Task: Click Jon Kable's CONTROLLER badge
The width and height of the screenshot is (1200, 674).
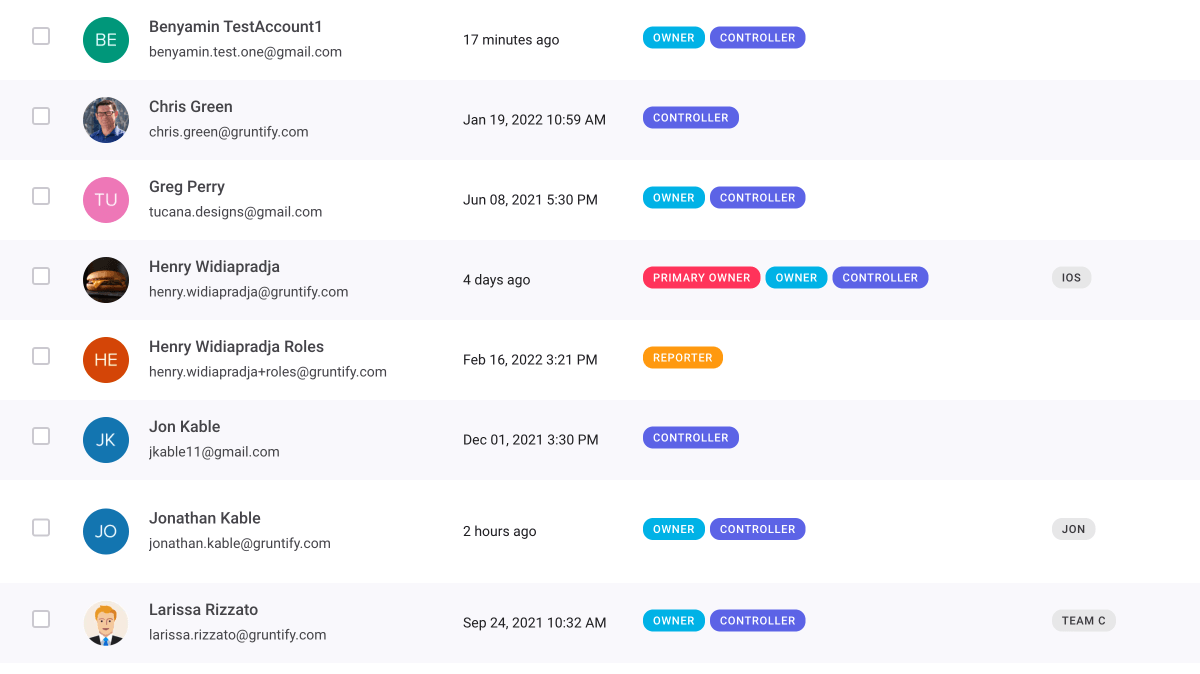Action: click(x=690, y=437)
